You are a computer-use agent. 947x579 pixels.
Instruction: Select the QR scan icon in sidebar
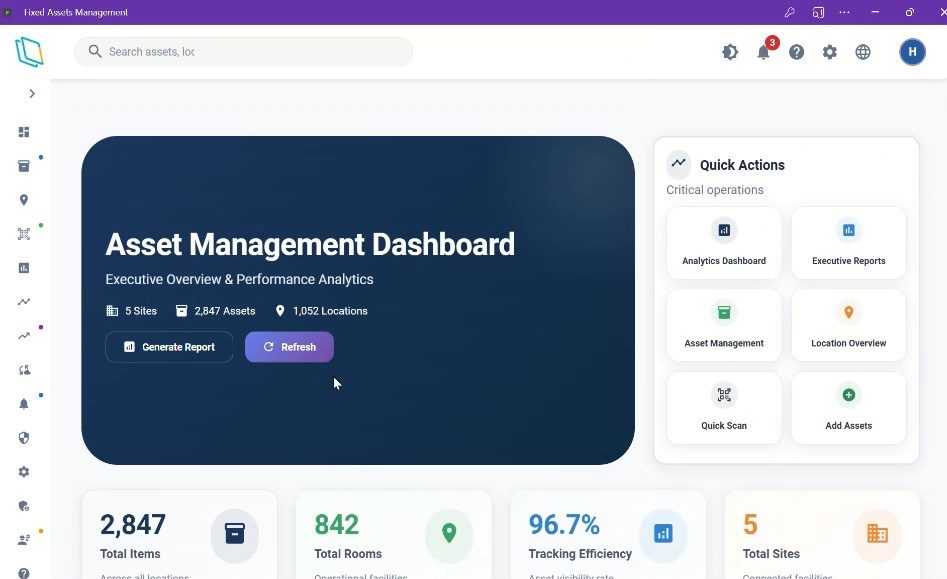[x=24, y=234]
